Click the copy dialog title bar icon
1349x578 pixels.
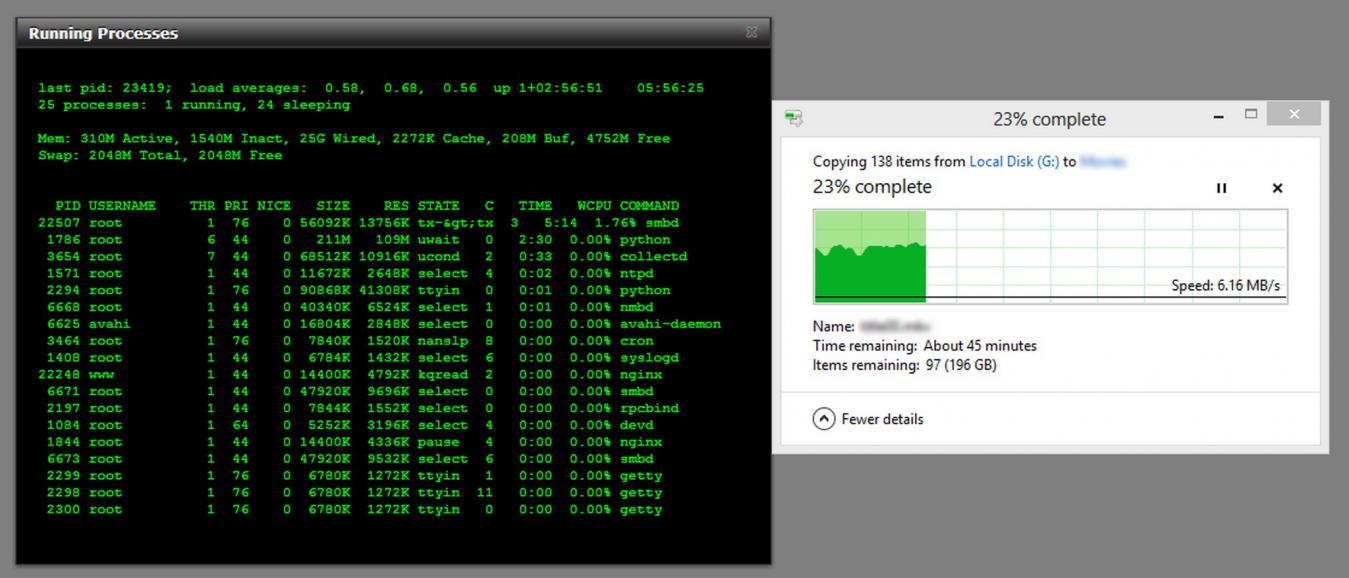[x=794, y=118]
